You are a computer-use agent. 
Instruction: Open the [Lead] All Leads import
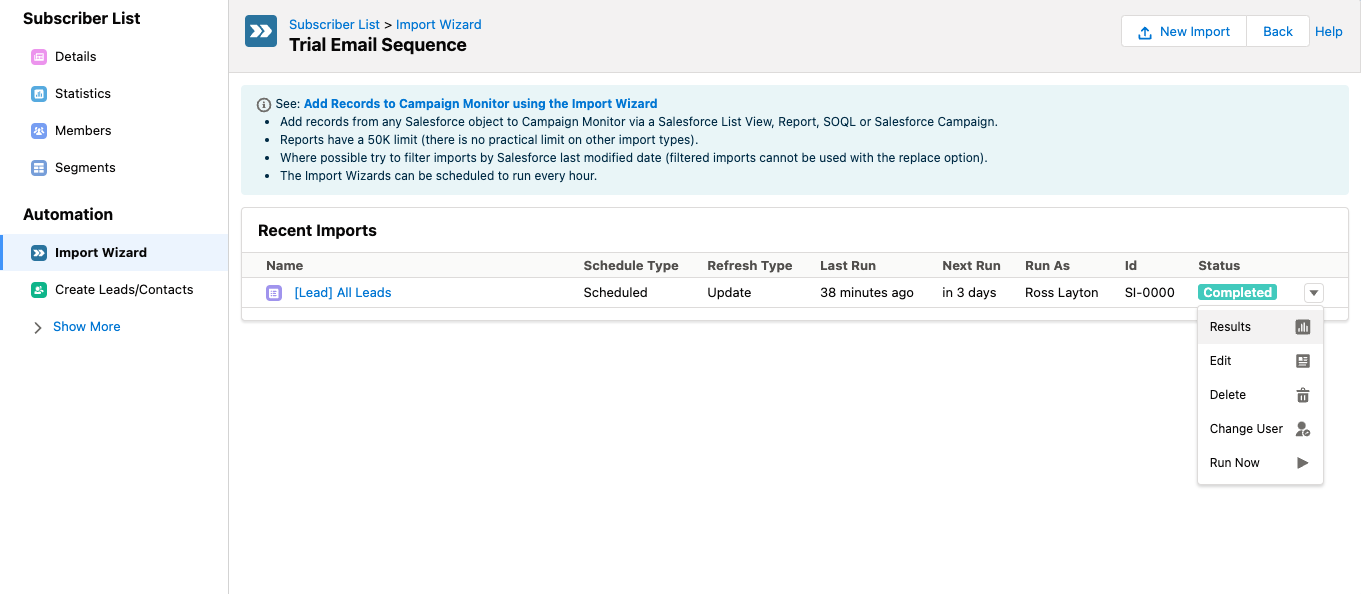[343, 293]
